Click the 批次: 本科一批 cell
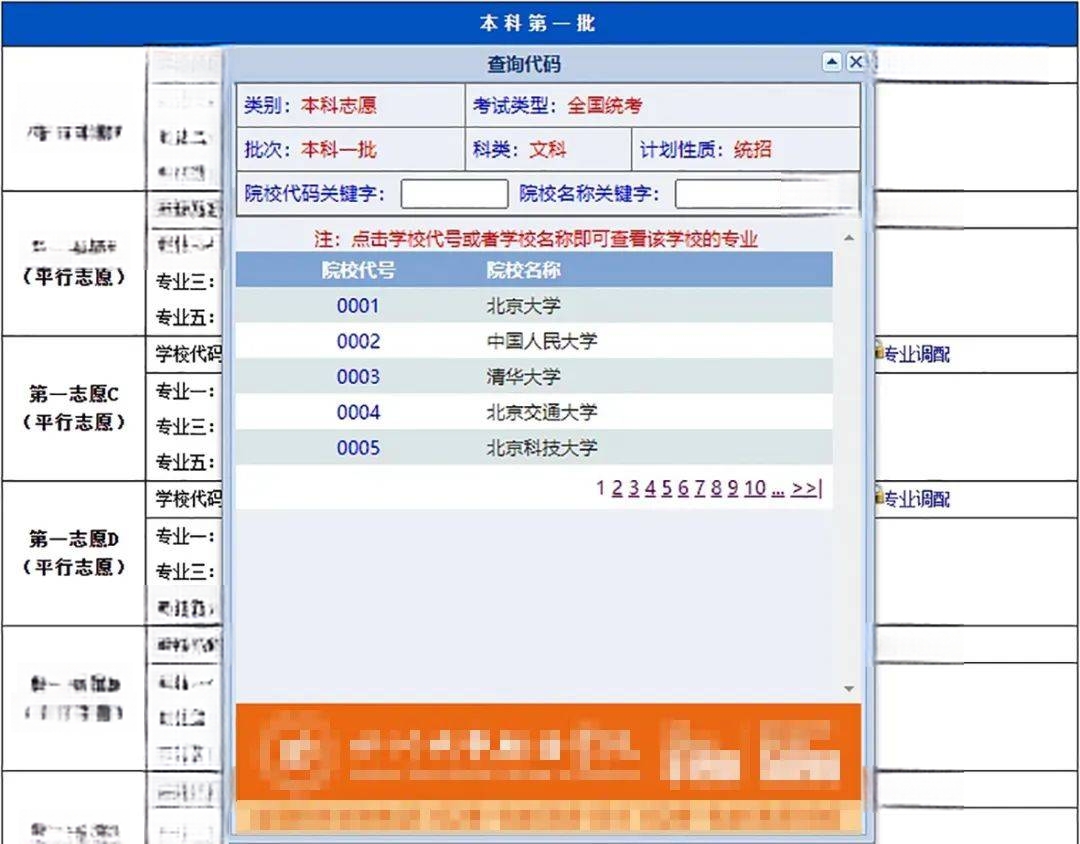This screenshot has height=844, width=1080. pyautogui.click(x=351, y=150)
